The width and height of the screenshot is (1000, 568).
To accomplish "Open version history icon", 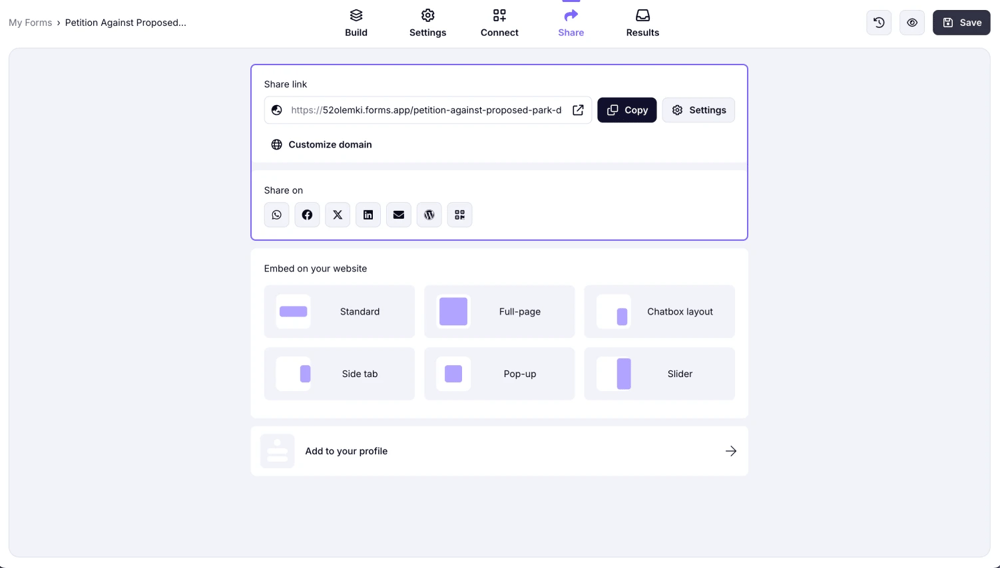I will point(879,23).
